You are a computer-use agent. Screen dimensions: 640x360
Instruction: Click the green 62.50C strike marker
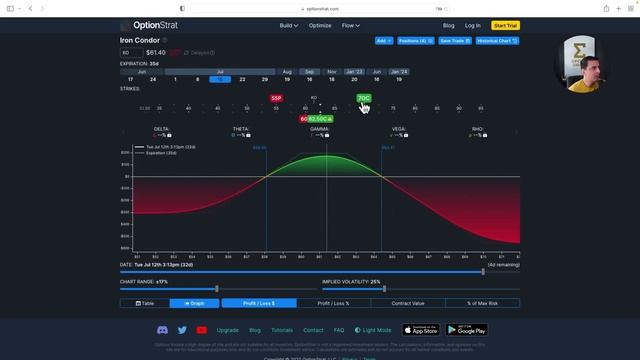coord(321,119)
